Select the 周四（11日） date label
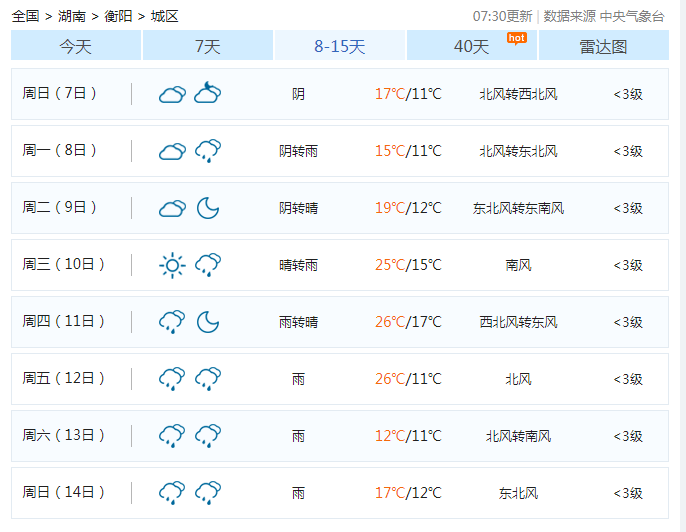 click(x=63, y=321)
